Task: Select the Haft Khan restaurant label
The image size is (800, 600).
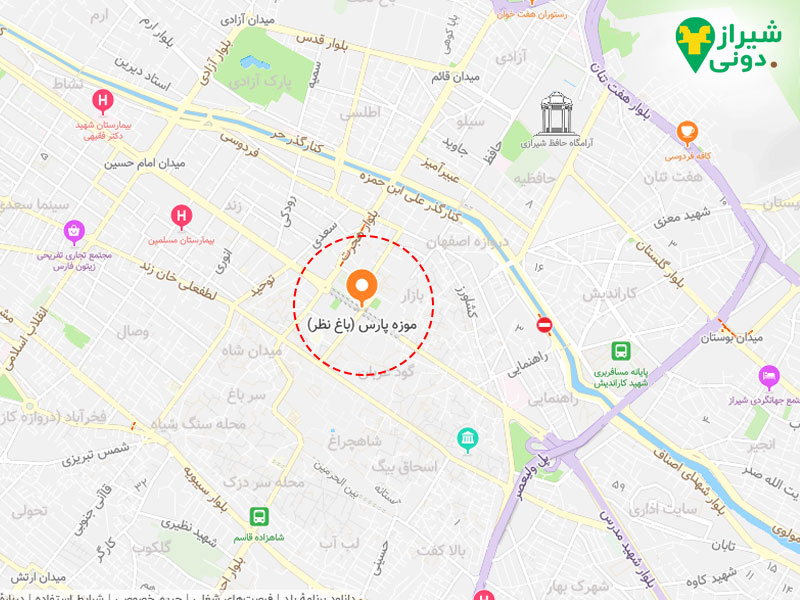Action: 532,15
